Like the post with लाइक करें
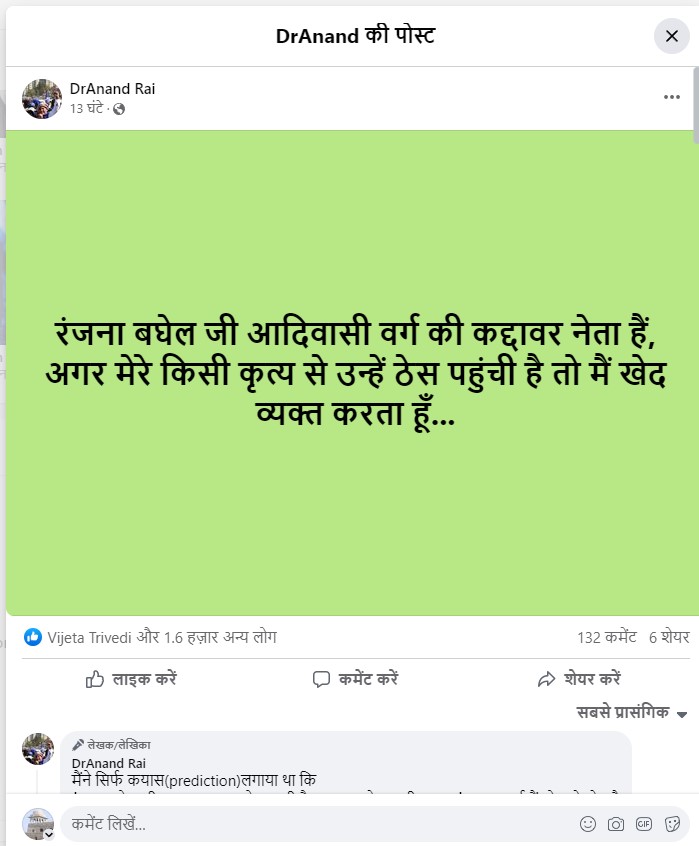 (x=131, y=679)
